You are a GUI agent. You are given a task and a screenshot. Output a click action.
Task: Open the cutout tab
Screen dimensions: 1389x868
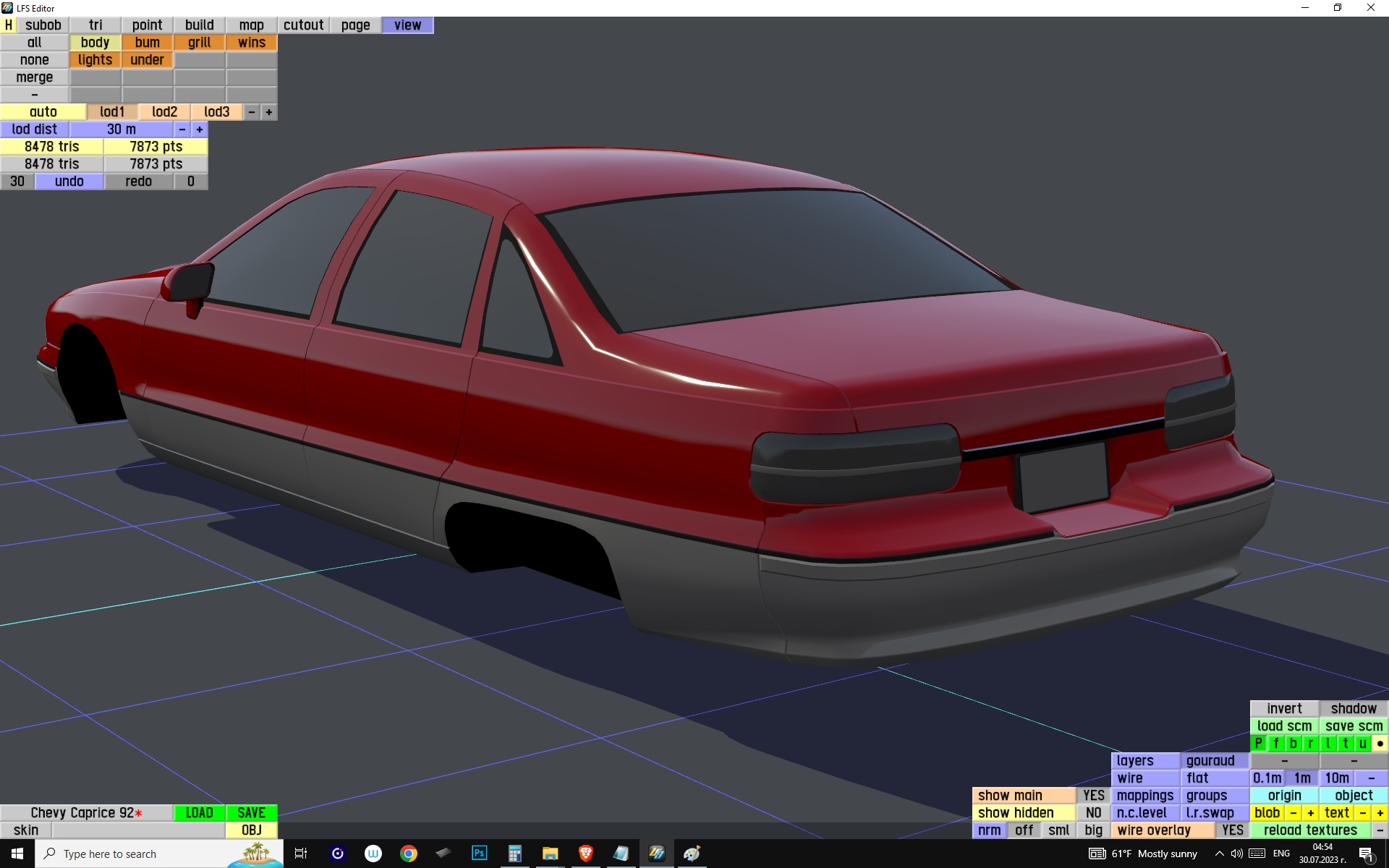(303, 25)
